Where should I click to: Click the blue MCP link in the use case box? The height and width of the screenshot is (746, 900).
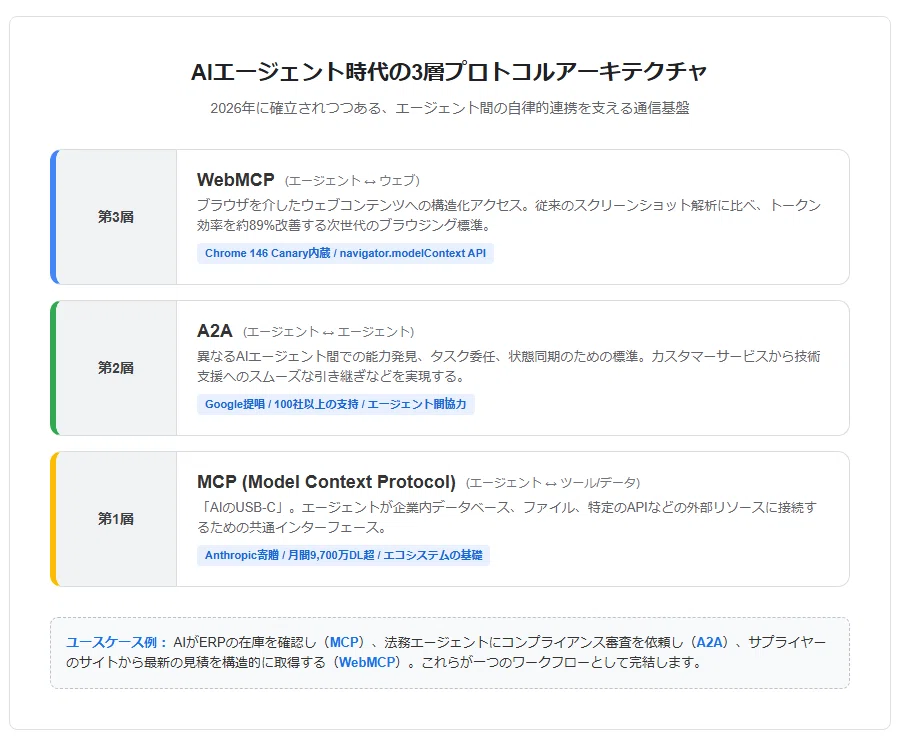tap(345, 642)
